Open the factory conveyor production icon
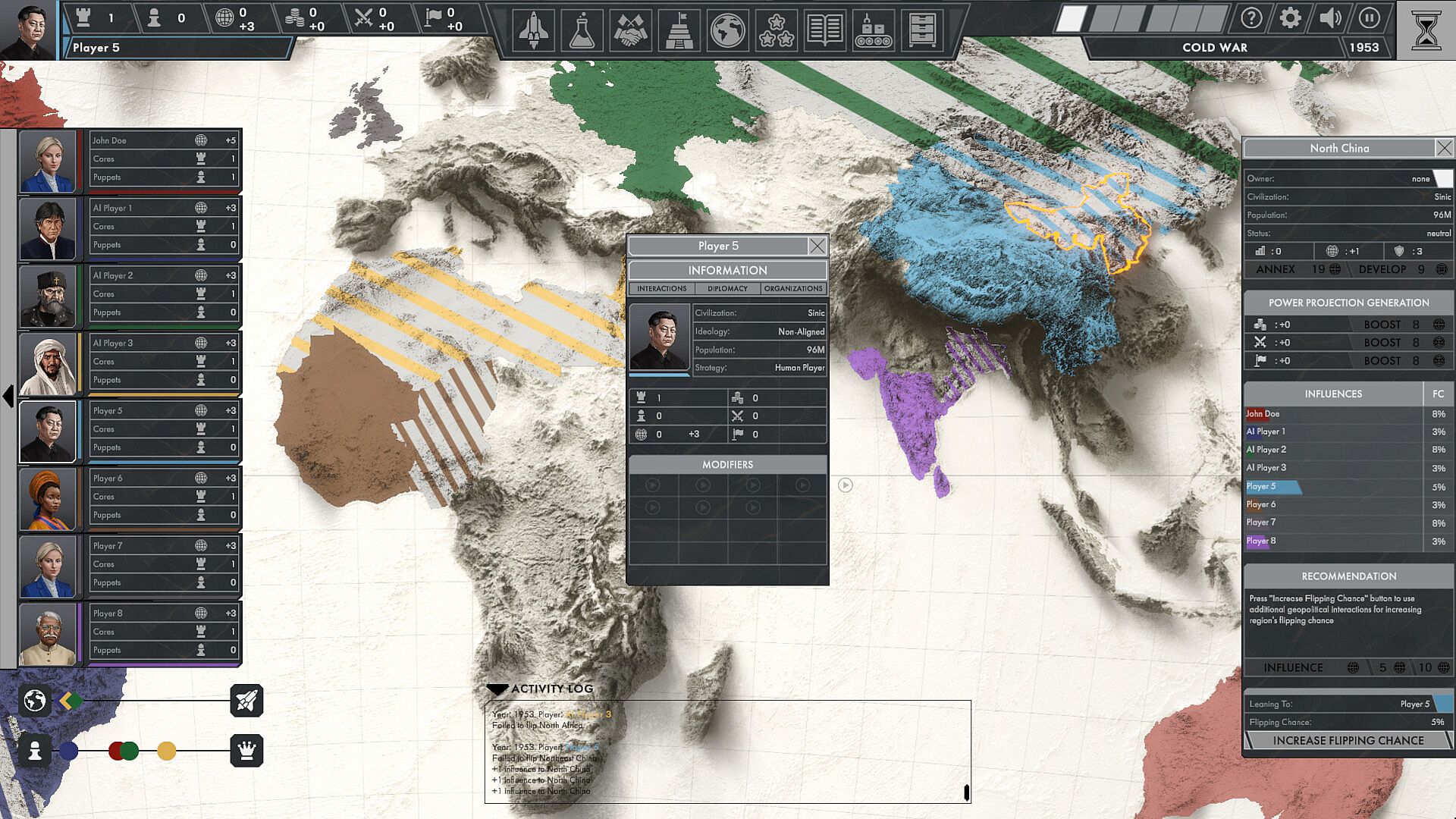1456x819 pixels. click(873, 30)
